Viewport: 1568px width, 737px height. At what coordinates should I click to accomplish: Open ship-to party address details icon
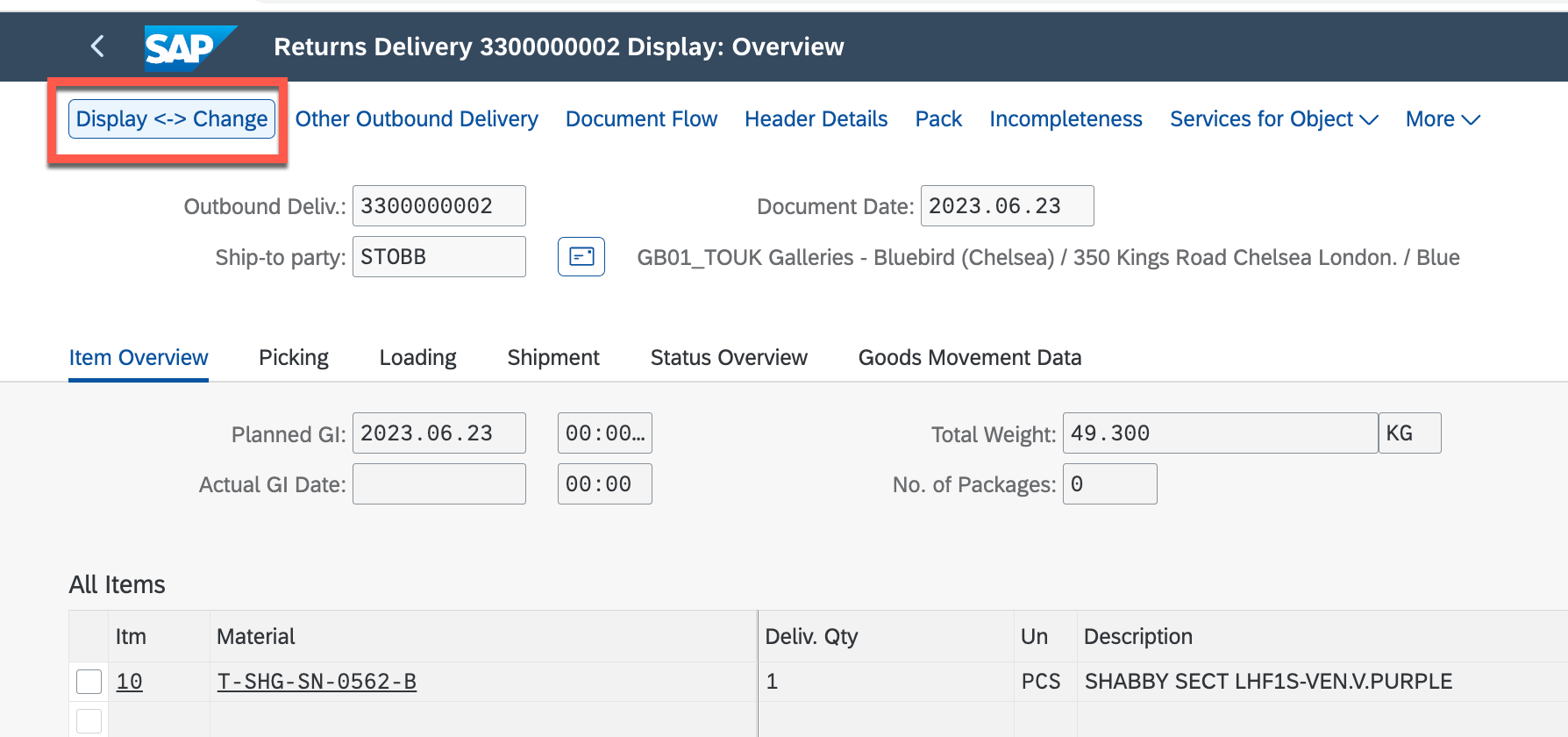coord(581,257)
